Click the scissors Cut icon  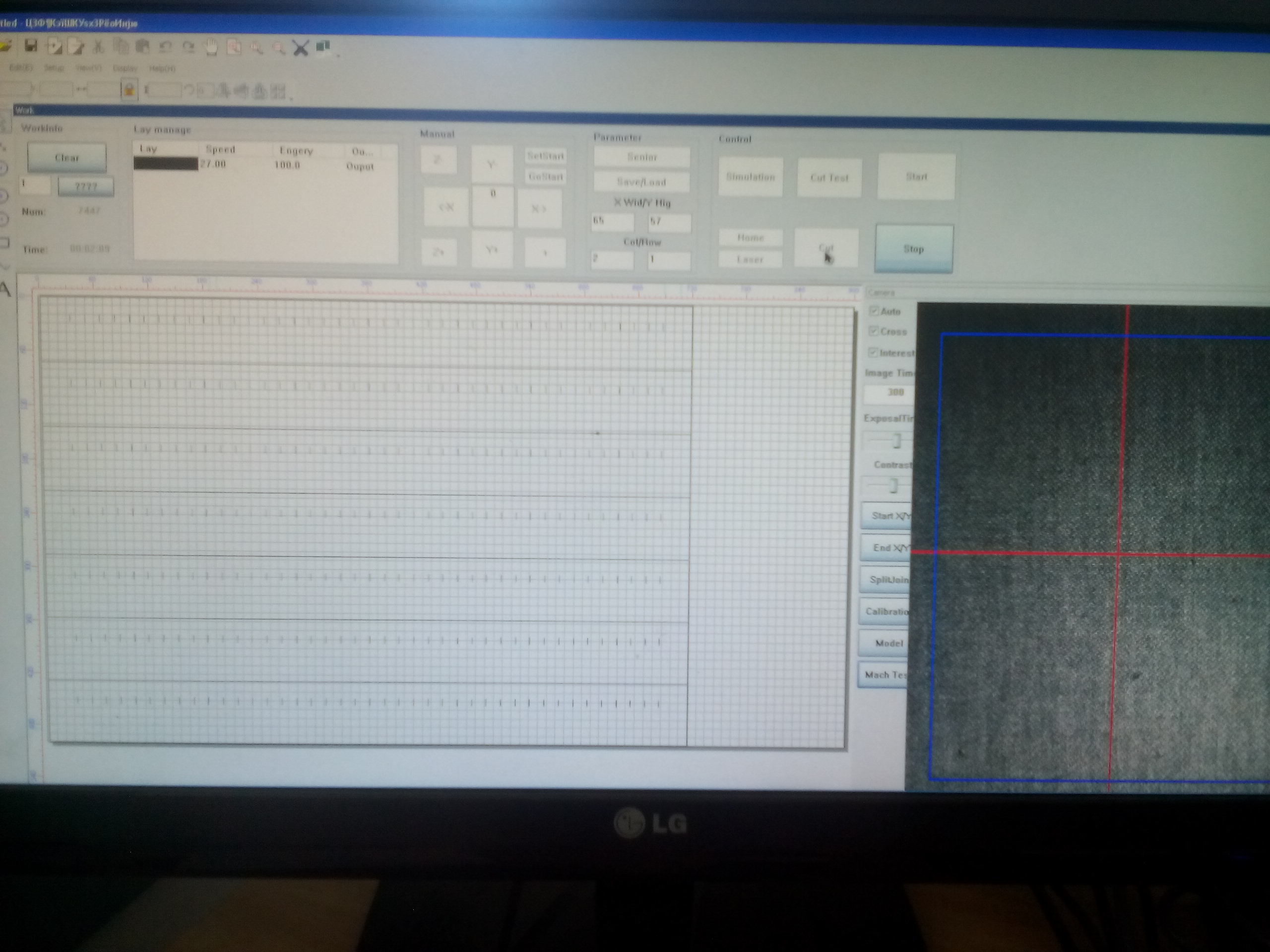pos(98,47)
